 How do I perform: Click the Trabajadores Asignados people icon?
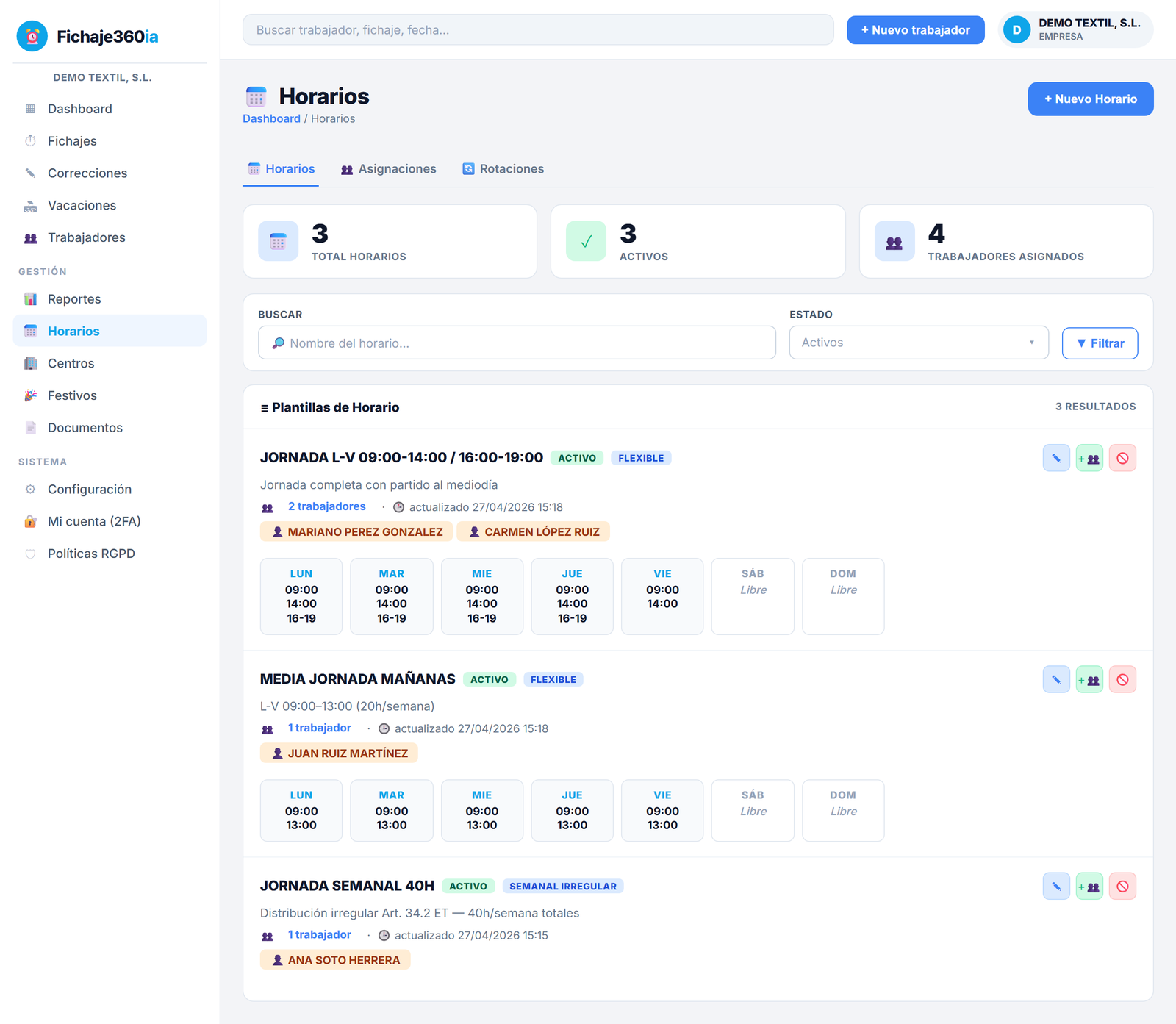pyautogui.click(x=894, y=241)
